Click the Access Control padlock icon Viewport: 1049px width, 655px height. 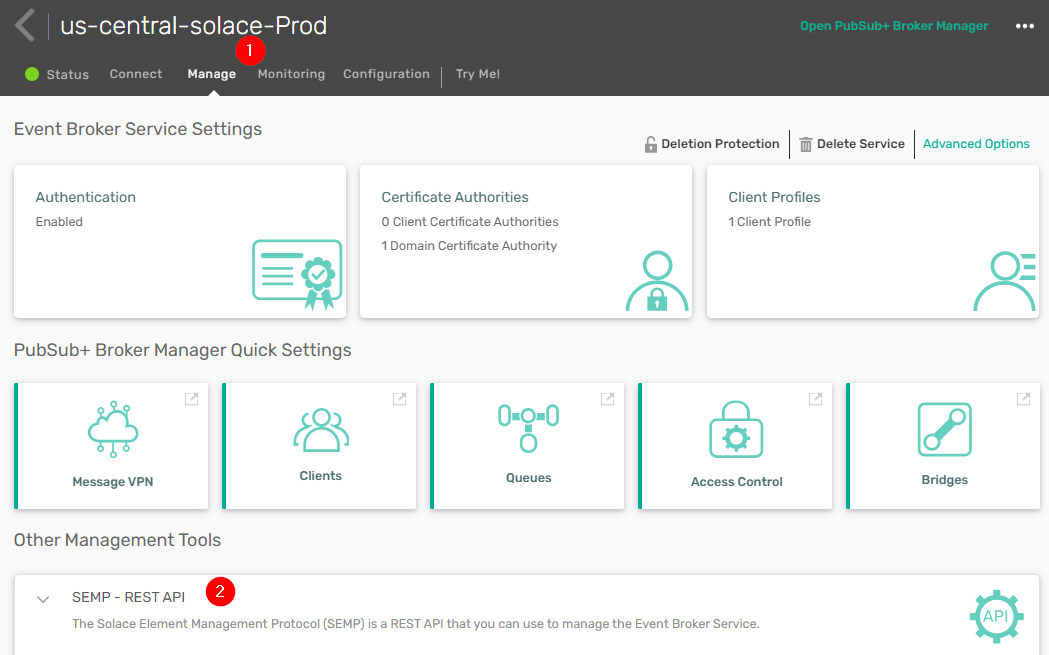(x=736, y=430)
